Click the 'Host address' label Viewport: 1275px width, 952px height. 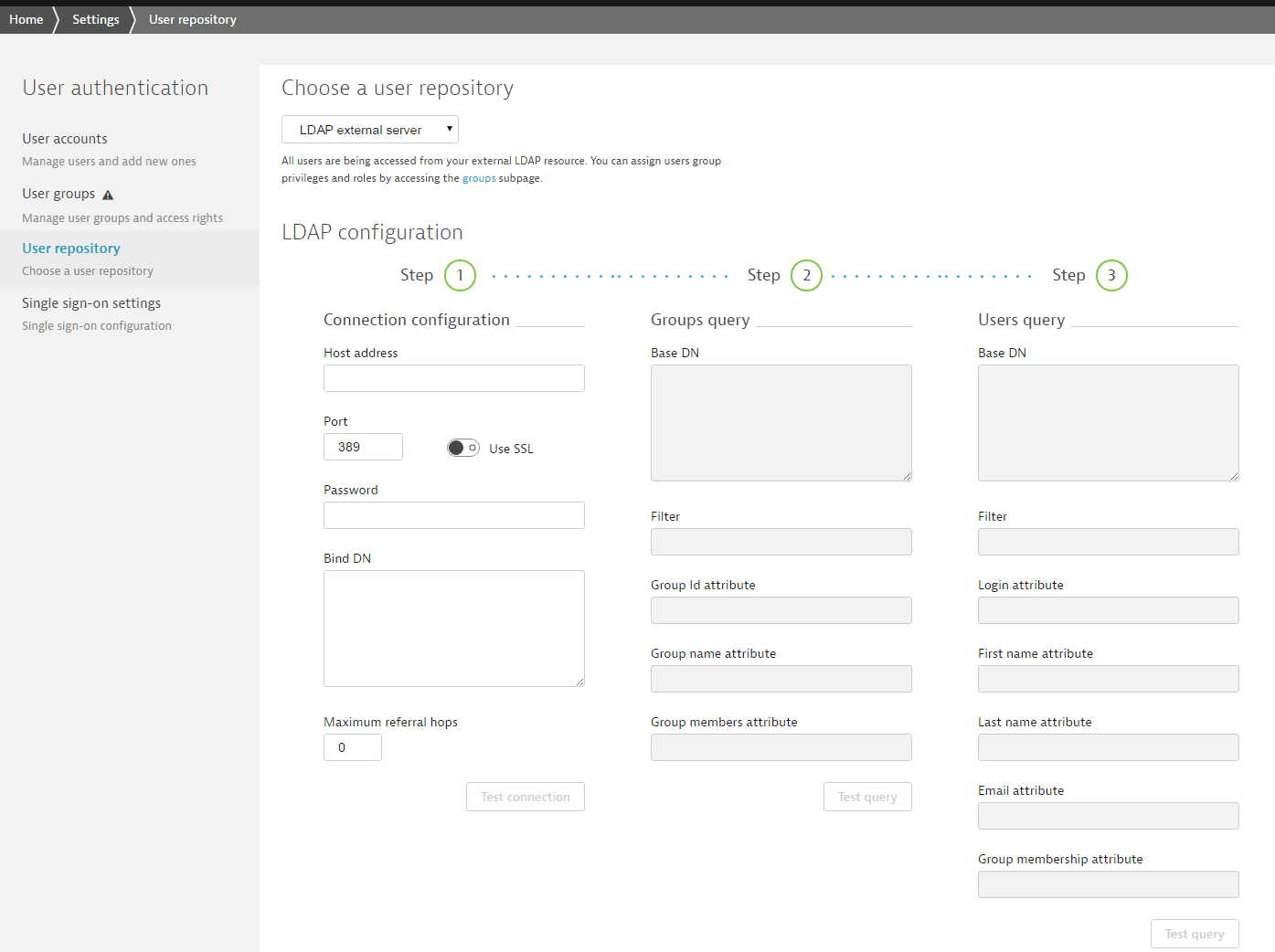(361, 353)
